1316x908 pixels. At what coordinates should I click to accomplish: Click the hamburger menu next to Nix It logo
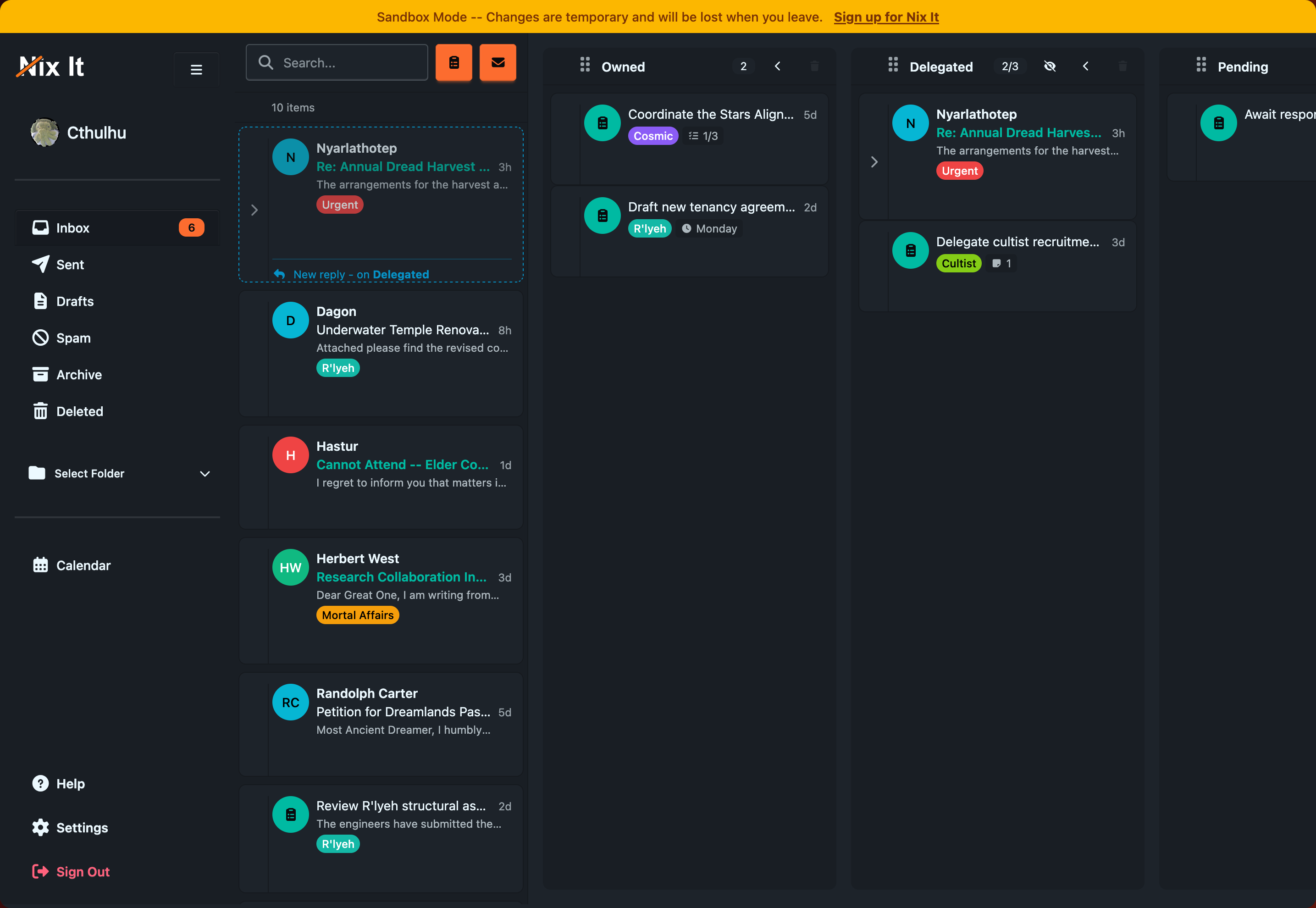pos(196,69)
